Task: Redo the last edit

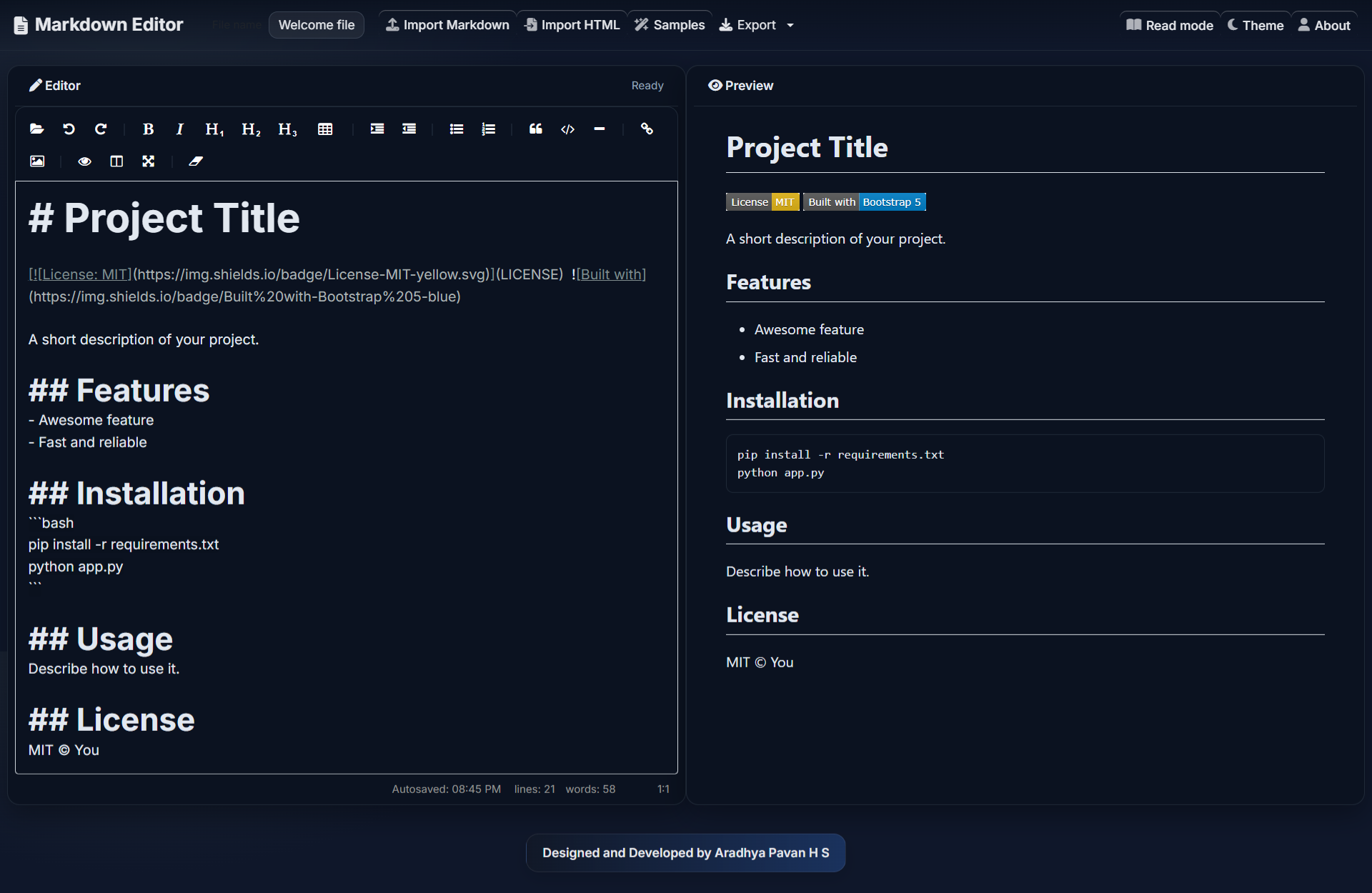Action: [x=101, y=129]
